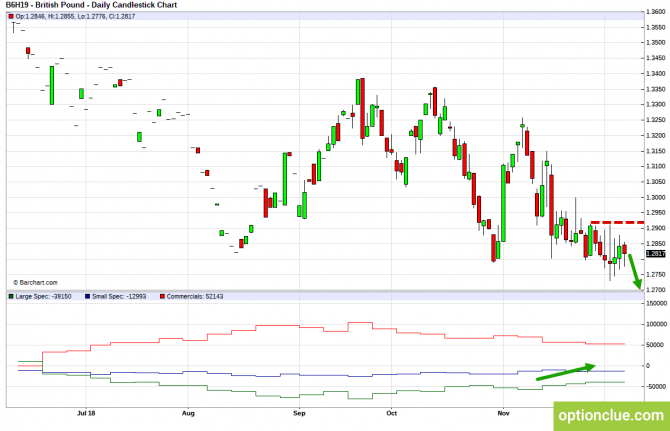Screen dimensions: 670x431
Task: Select the Op/Hi/Lo/Cl price readout text
Action: [75, 16]
